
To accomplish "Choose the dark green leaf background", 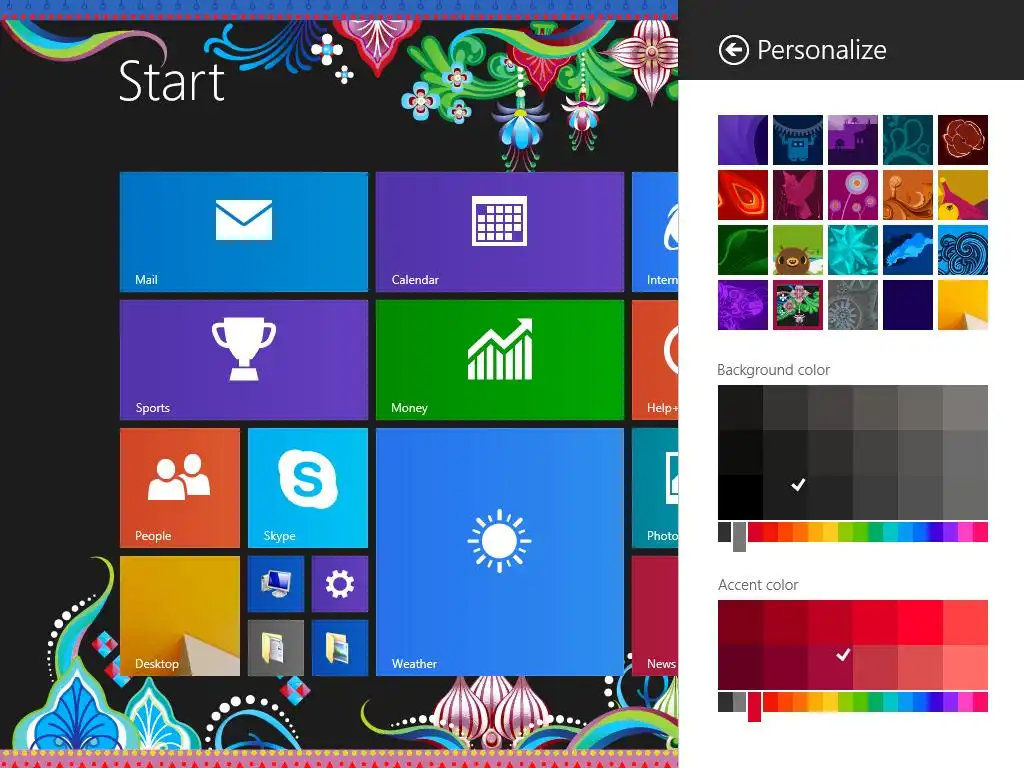I will pyautogui.click(x=743, y=250).
